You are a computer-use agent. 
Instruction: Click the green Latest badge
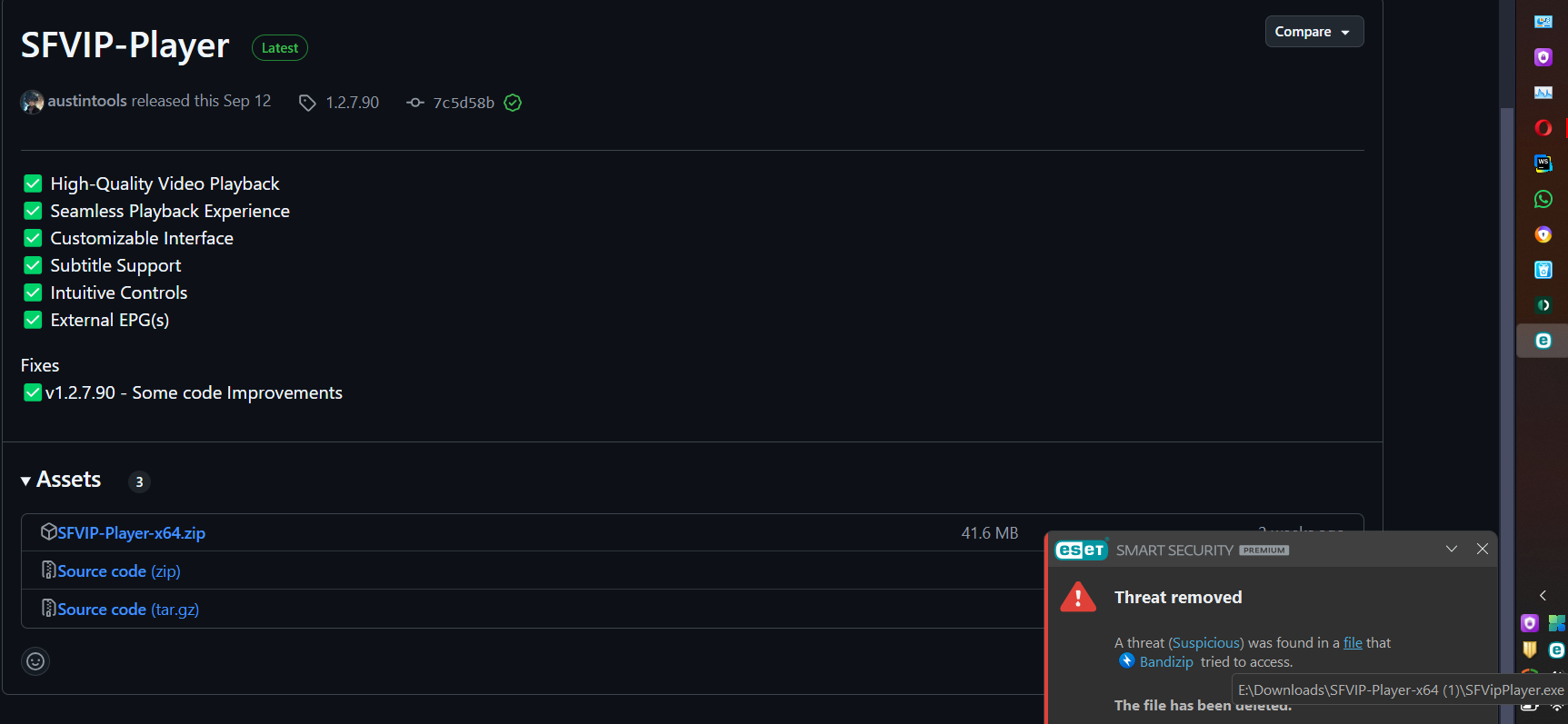pos(280,48)
